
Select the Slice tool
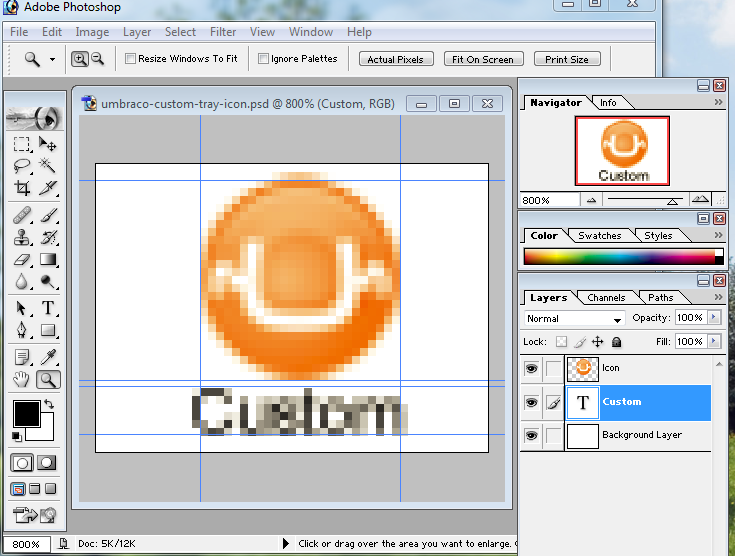[47, 188]
